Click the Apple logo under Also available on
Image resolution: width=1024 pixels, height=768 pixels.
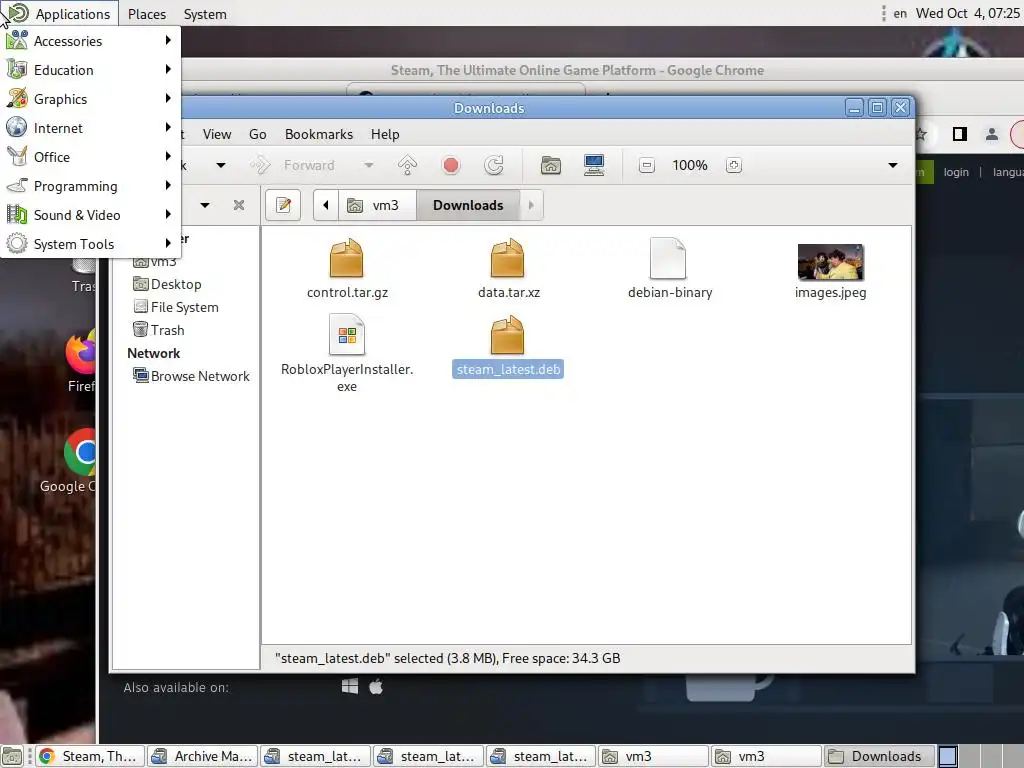click(376, 686)
